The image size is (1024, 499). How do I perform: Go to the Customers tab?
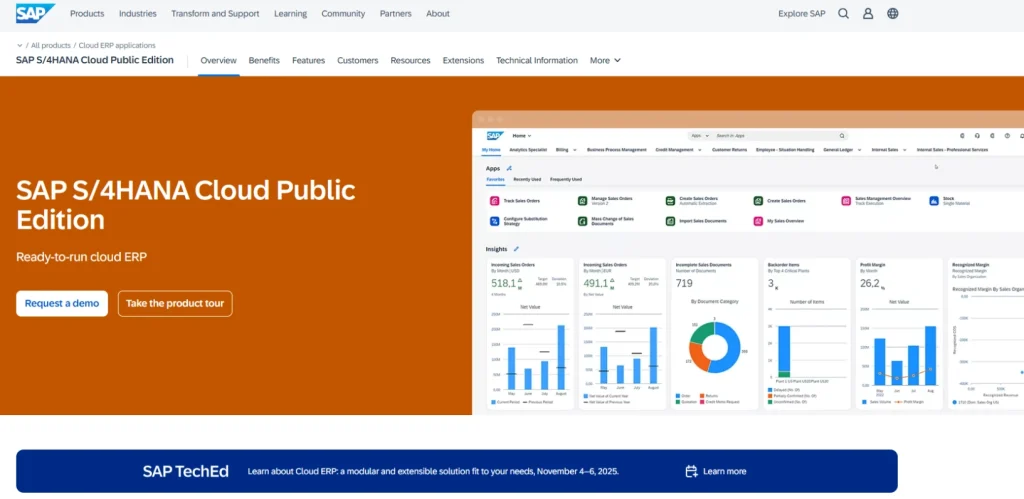tap(357, 60)
